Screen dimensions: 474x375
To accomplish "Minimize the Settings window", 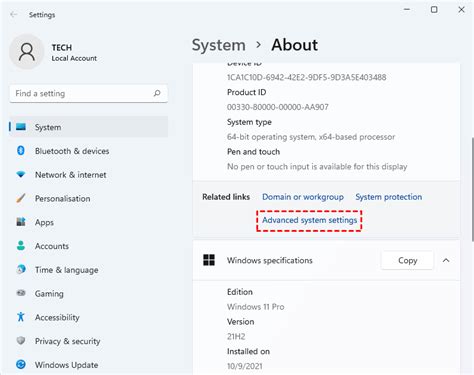I will click(407, 9).
